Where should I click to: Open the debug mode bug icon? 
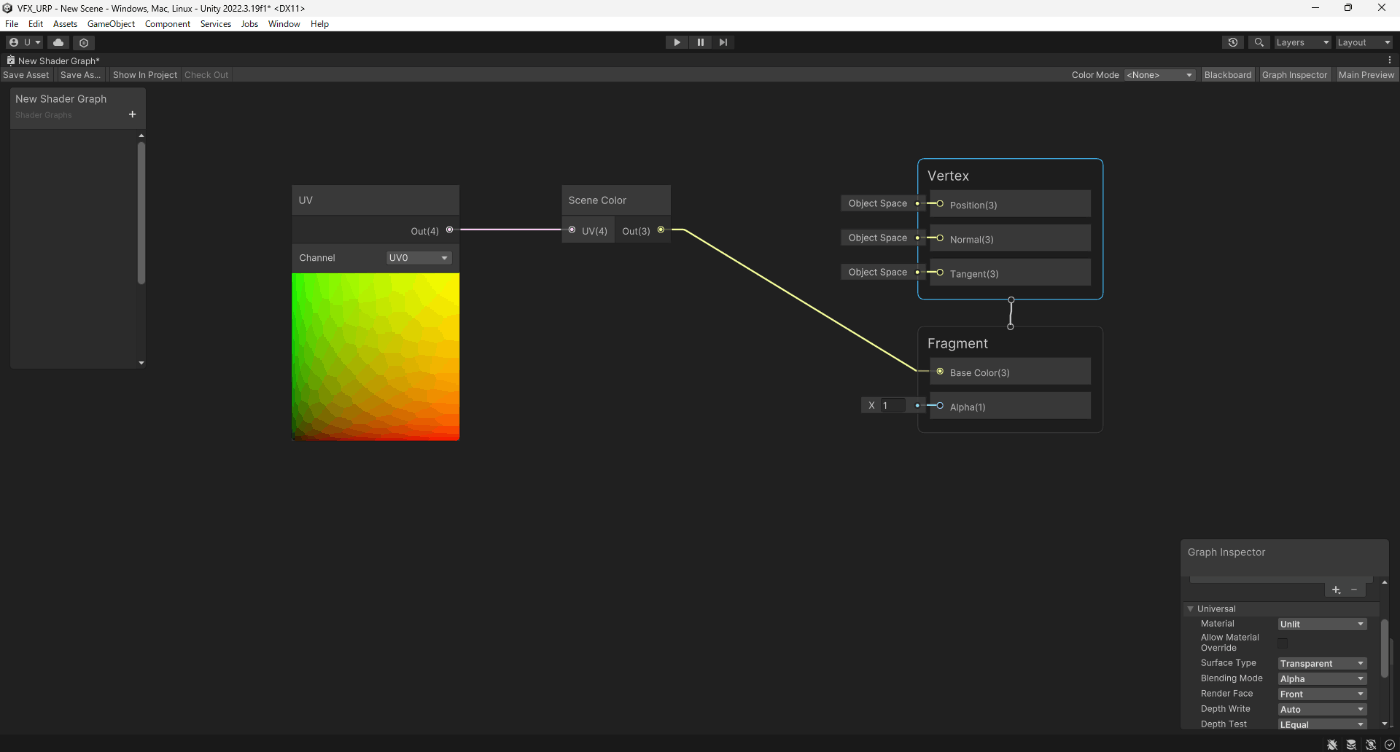point(1332,744)
